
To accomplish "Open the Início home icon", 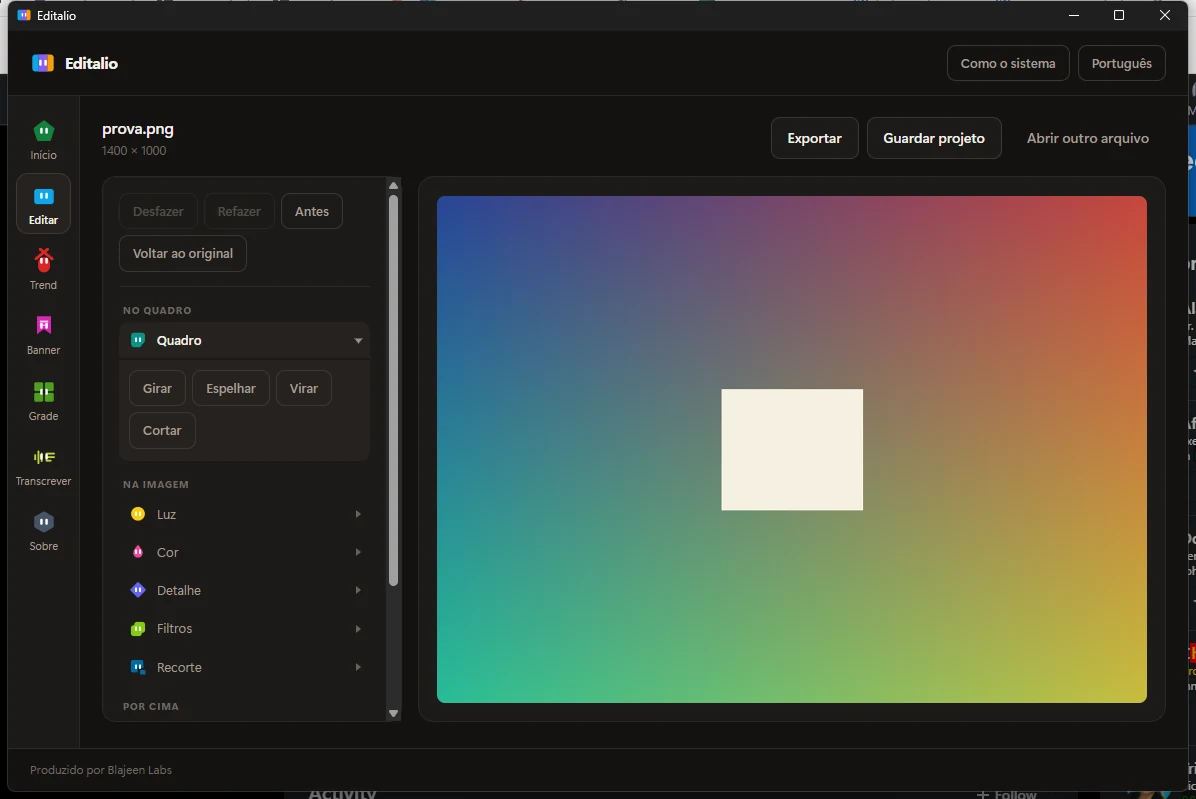I will tap(43, 131).
